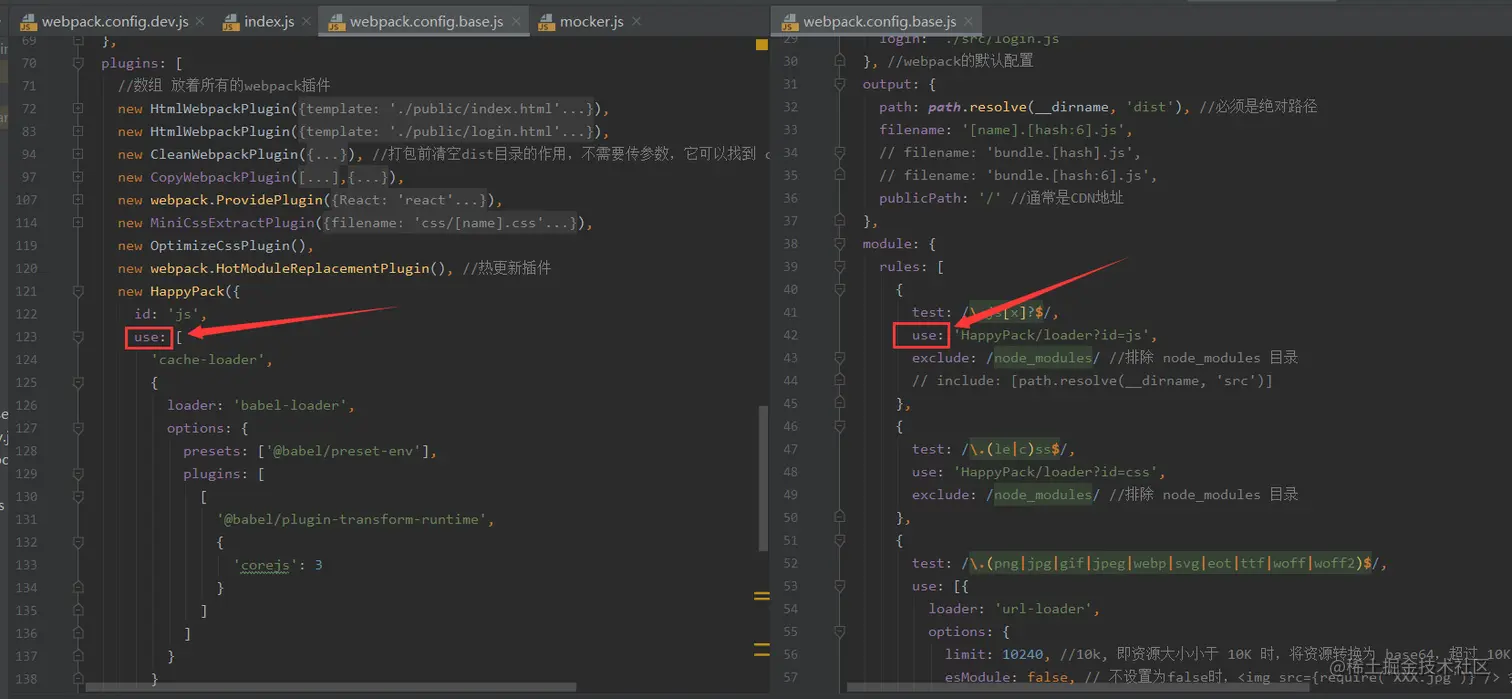Collapse the plugins array at line 70
The width and height of the screenshot is (1512, 699).
point(78,63)
